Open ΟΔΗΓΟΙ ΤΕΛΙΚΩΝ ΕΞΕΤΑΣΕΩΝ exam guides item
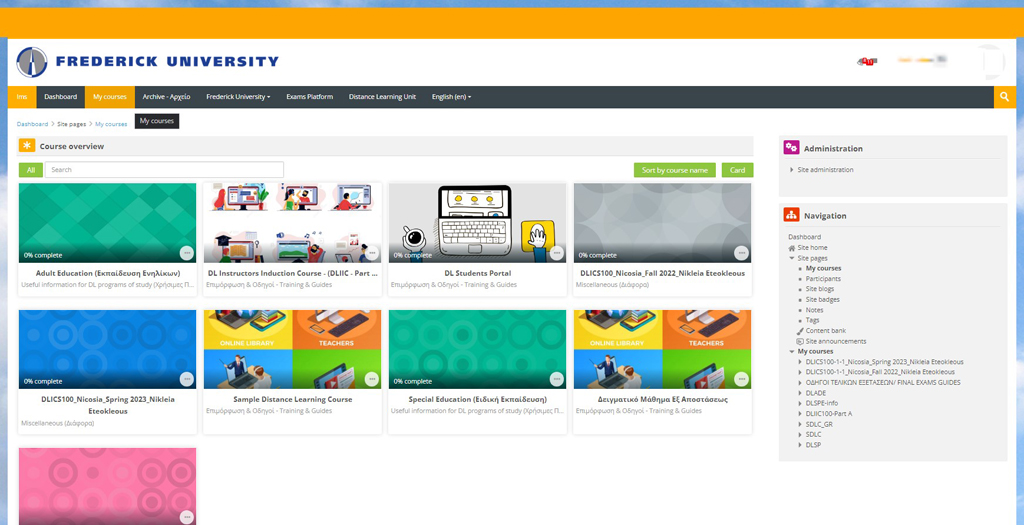Viewport: 1024px width, 525px height. 883,383
